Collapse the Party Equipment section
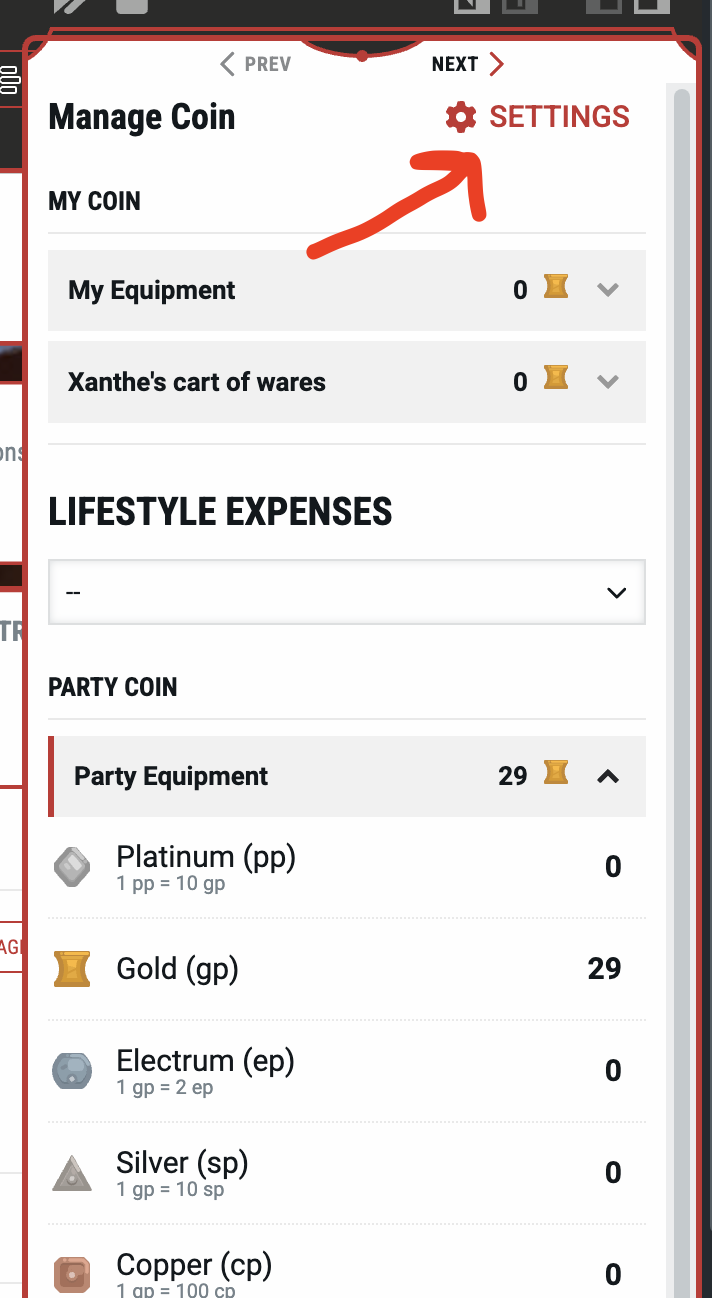The height and width of the screenshot is (1298, 712). 607,776
